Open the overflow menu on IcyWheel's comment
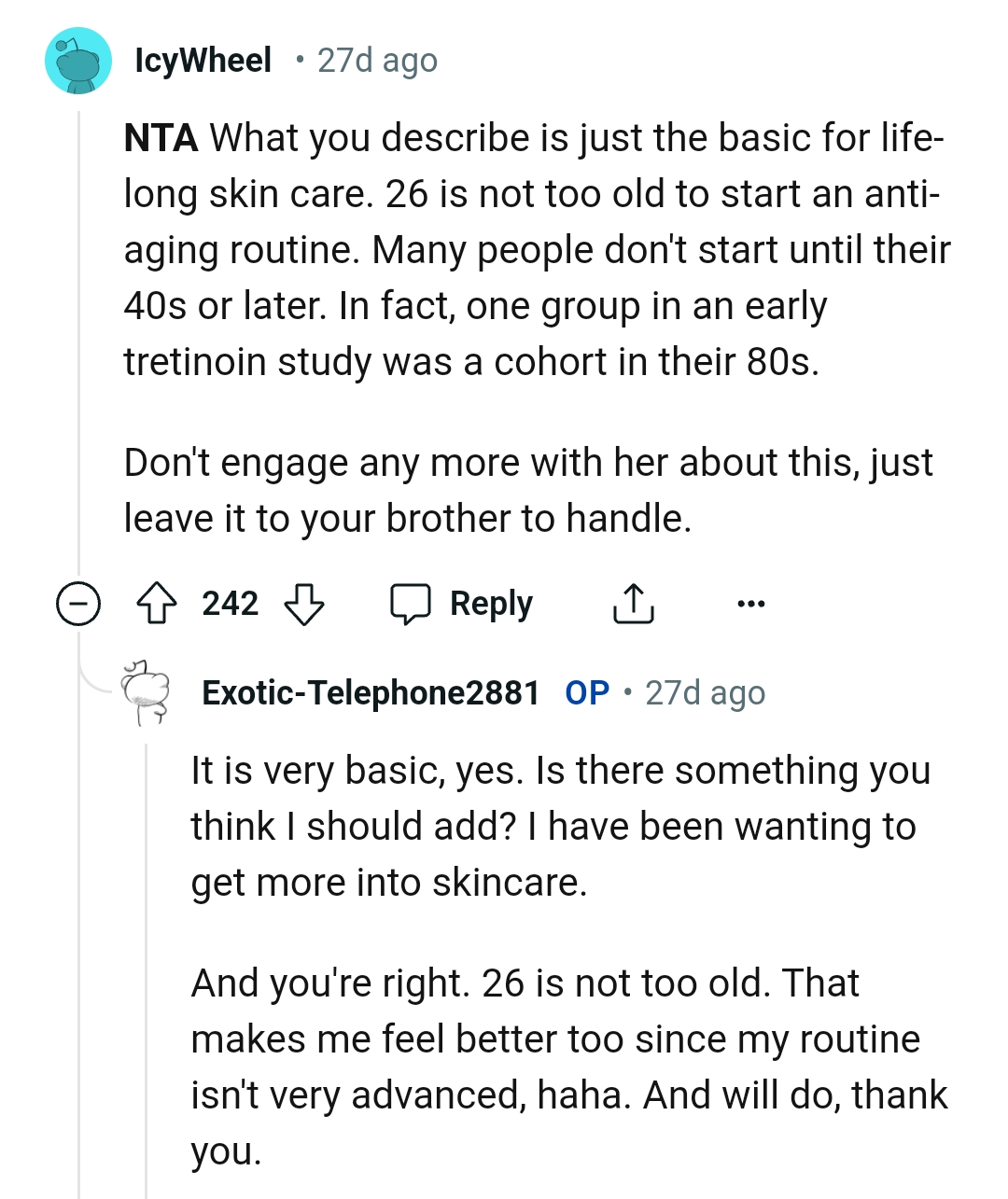The width and height of the screenshot is (1008, 1199). click(x=750, y=603)
